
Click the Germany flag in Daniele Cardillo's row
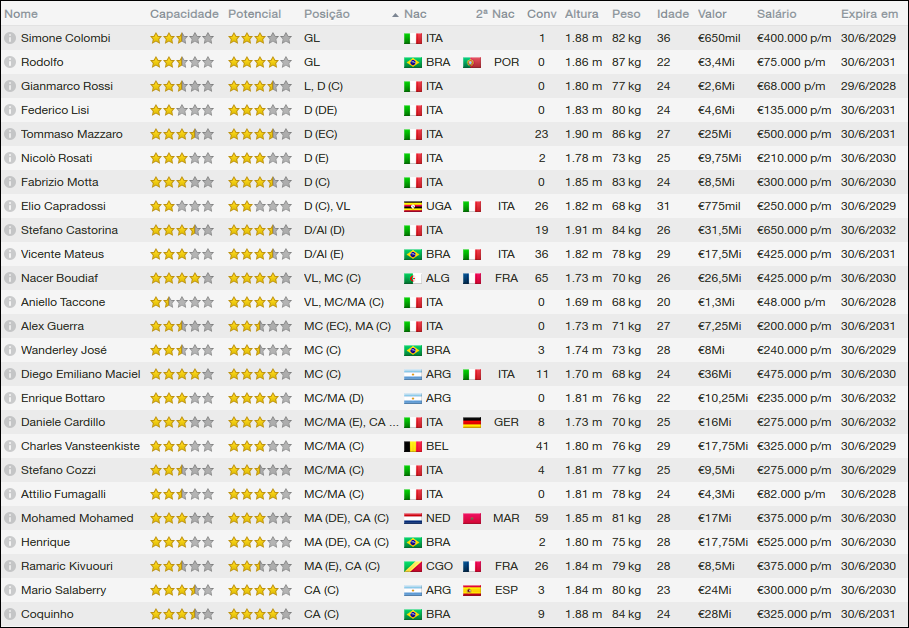[472, 422]
